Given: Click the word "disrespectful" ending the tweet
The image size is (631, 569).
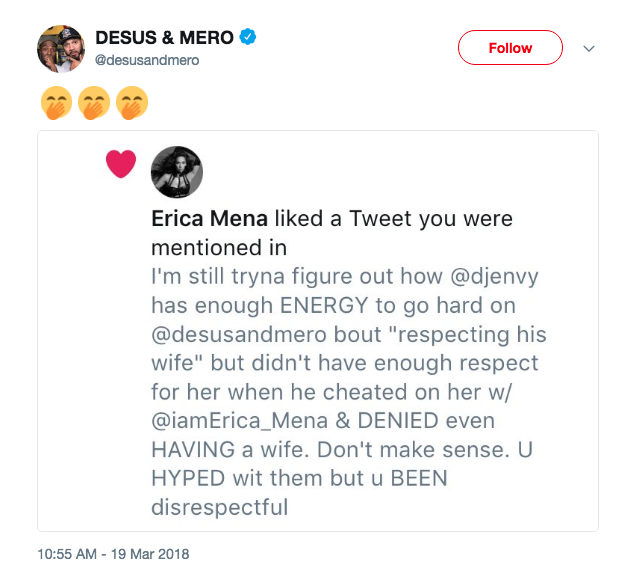Looking at the screenshot, I should click(219, 507).
